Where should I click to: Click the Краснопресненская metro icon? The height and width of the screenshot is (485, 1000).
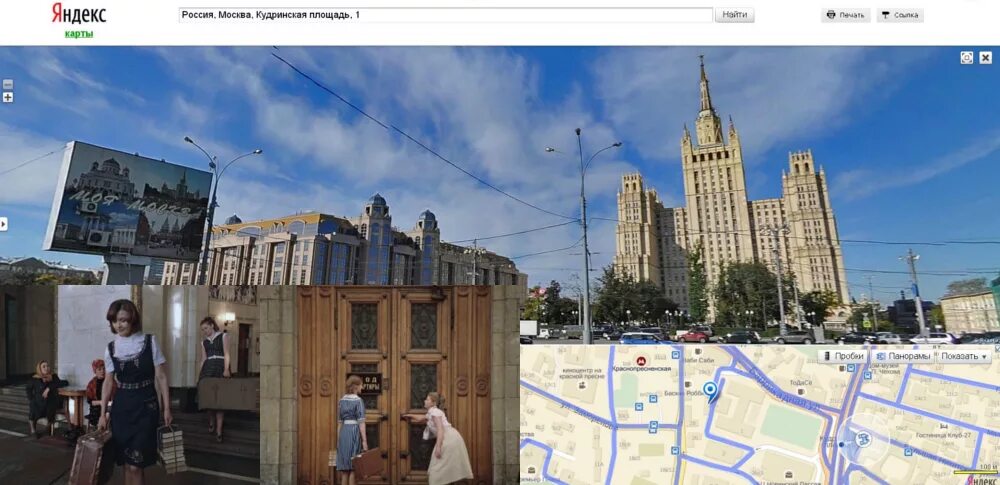(641, 361)
